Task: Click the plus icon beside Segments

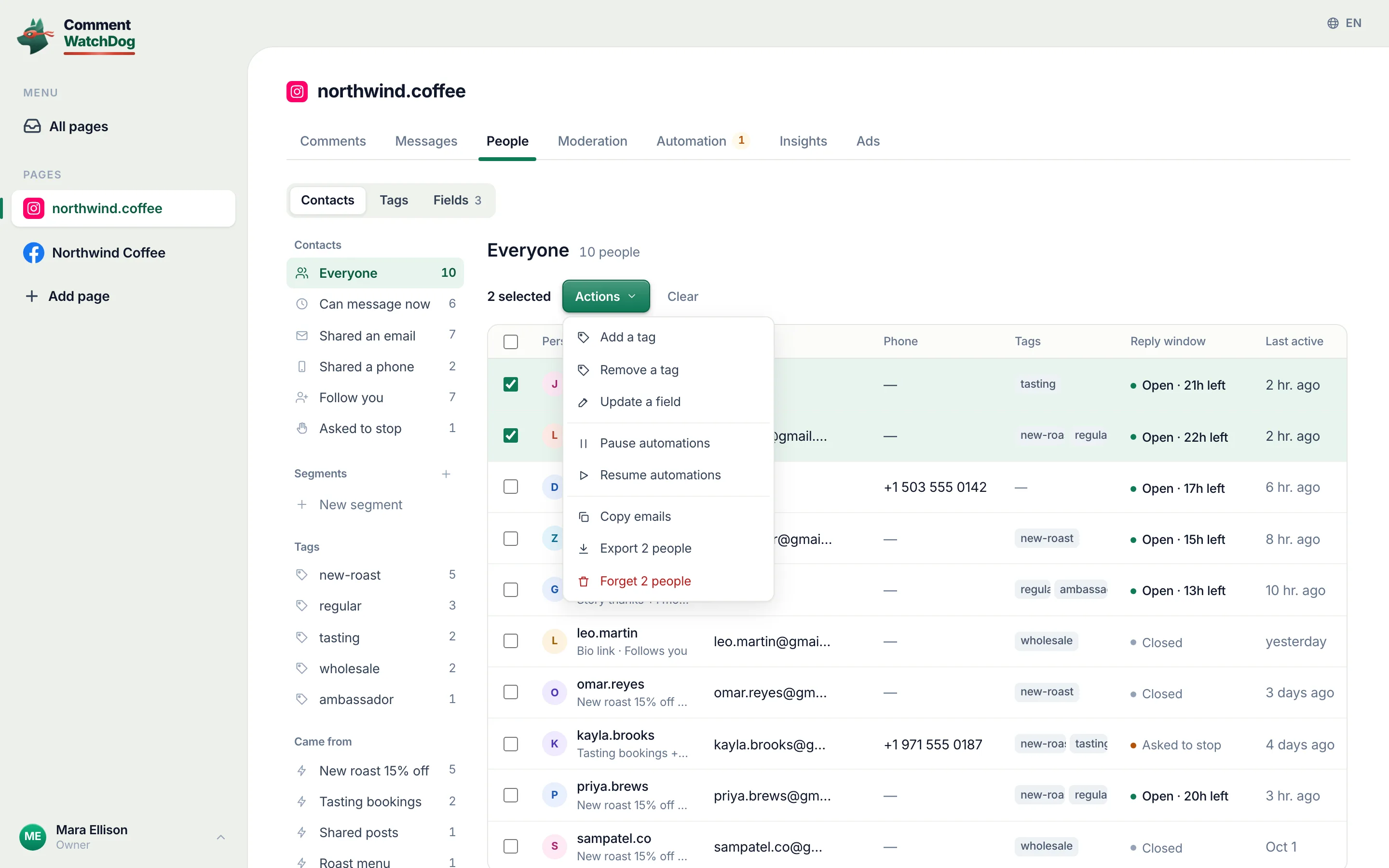Action: coord(446,474)
